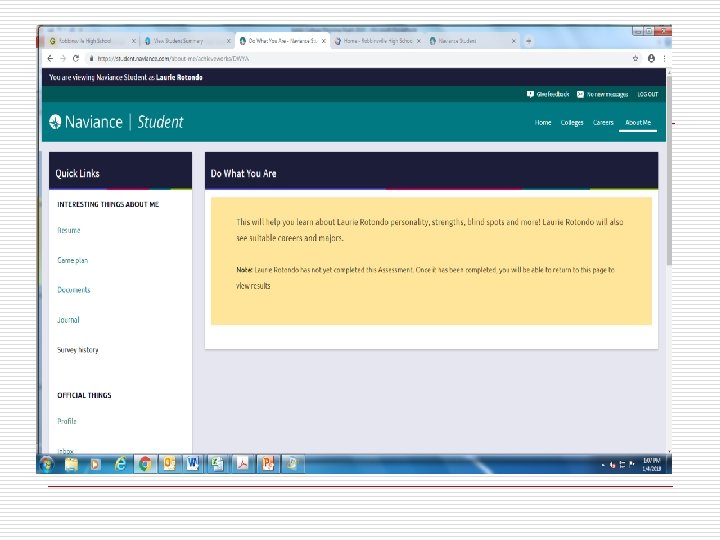Close the Robbinsville High School tab
This screenshot has width=720, height=540.
click(x=134, y=41)
